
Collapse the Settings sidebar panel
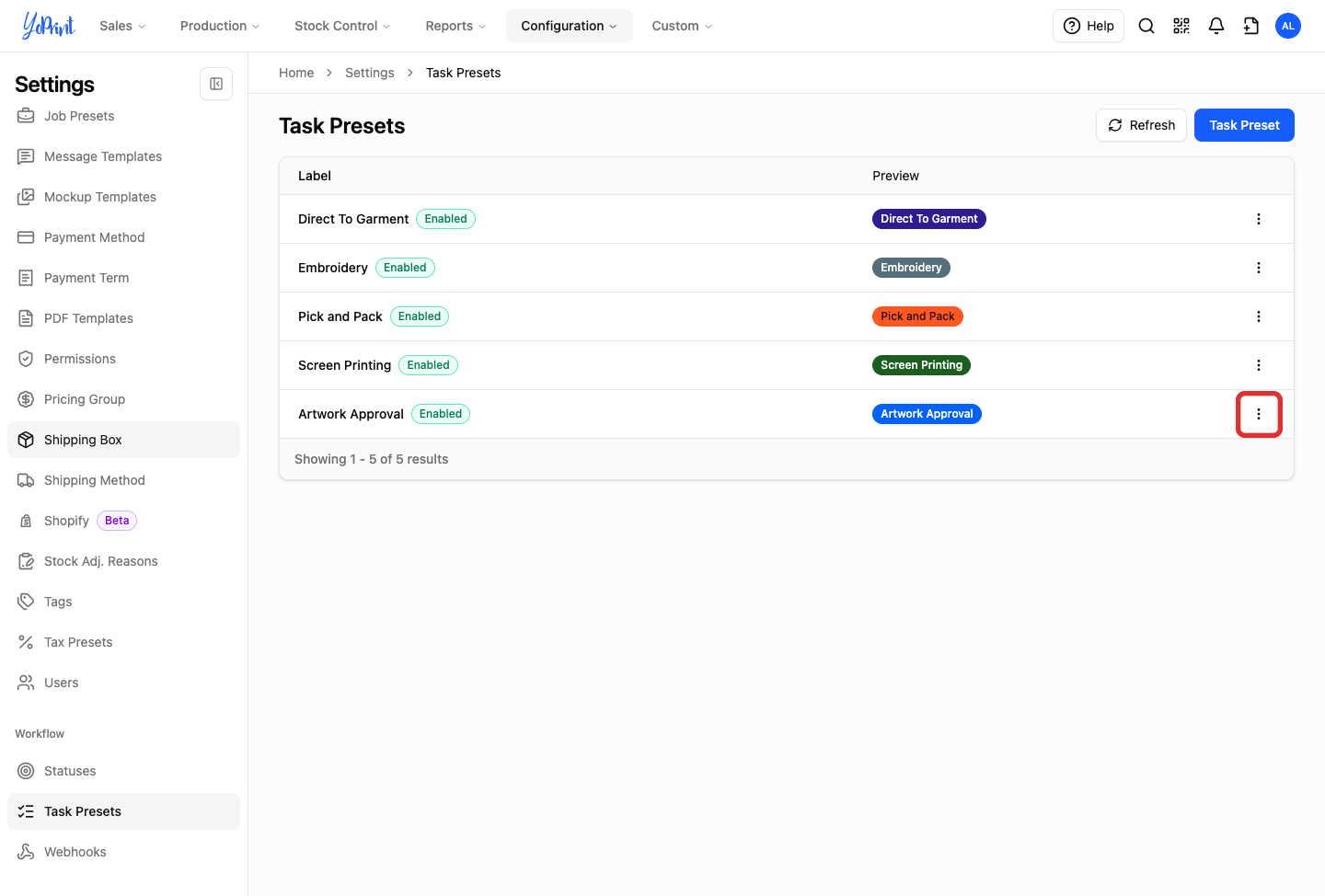(x=216, y=84)
